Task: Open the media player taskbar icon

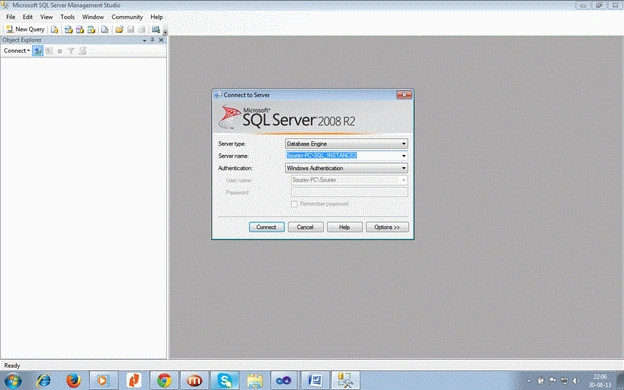Action: 103,381
